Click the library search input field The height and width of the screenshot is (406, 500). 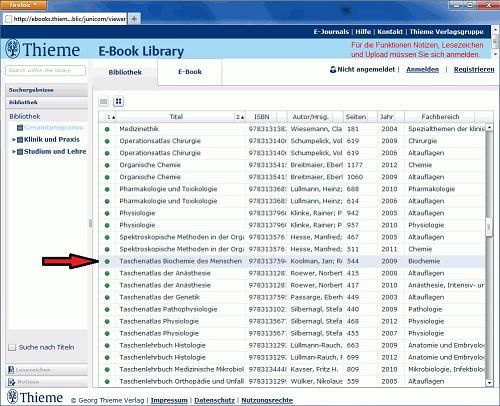pos(46,70)
